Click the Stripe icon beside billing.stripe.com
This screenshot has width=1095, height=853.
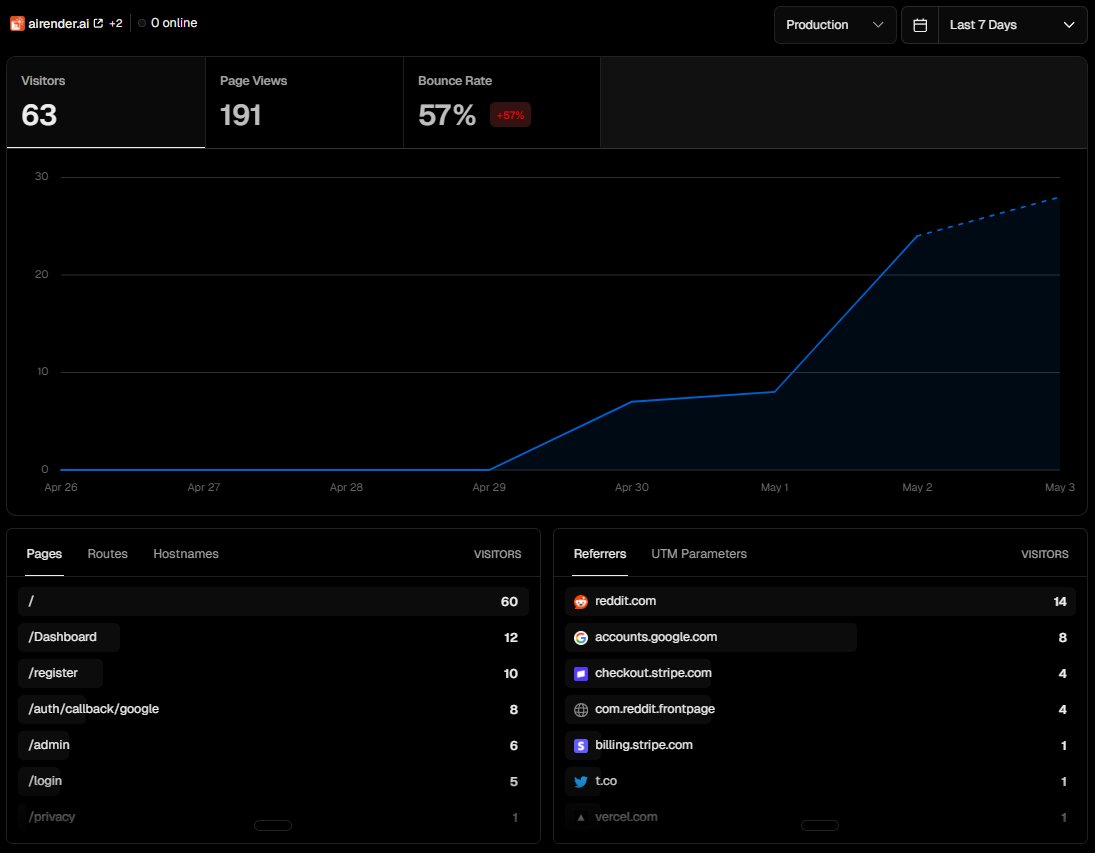click(x=580, y=746)
